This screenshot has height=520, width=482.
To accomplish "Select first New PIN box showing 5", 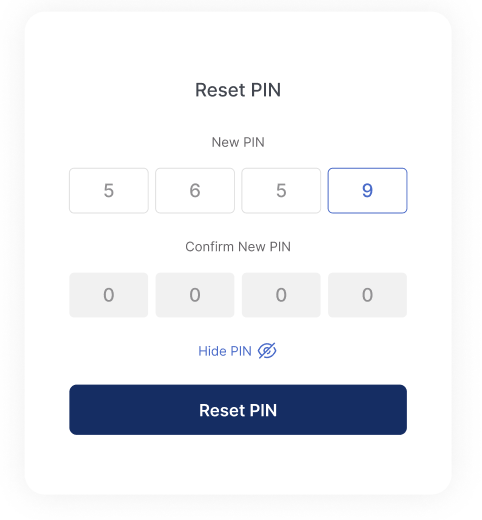I will pos(109,191).
